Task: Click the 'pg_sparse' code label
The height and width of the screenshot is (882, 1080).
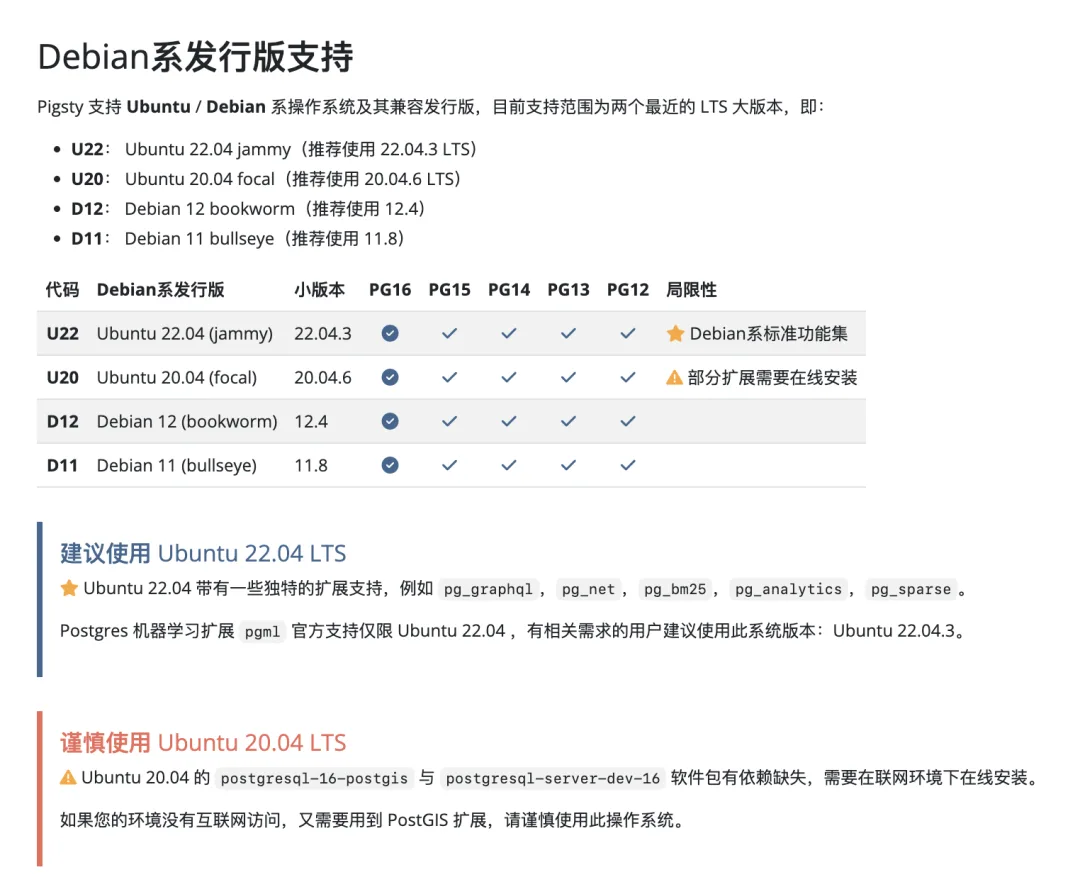Action: [911, 589]
